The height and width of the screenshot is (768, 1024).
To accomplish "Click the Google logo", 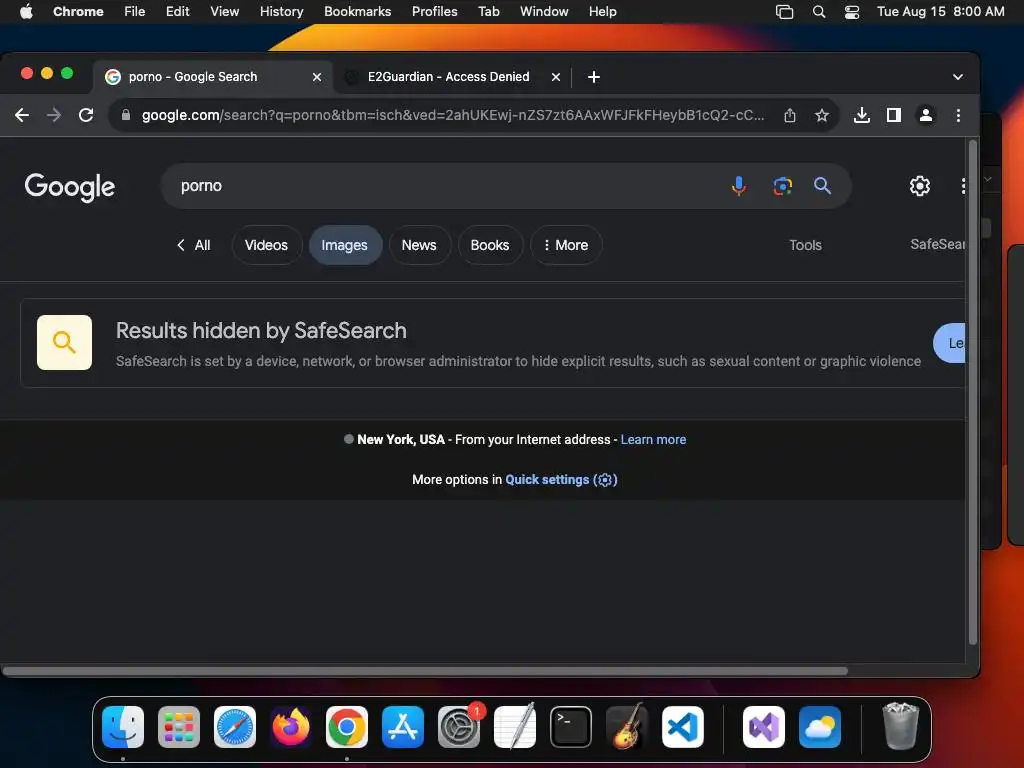I will point(70,187).
